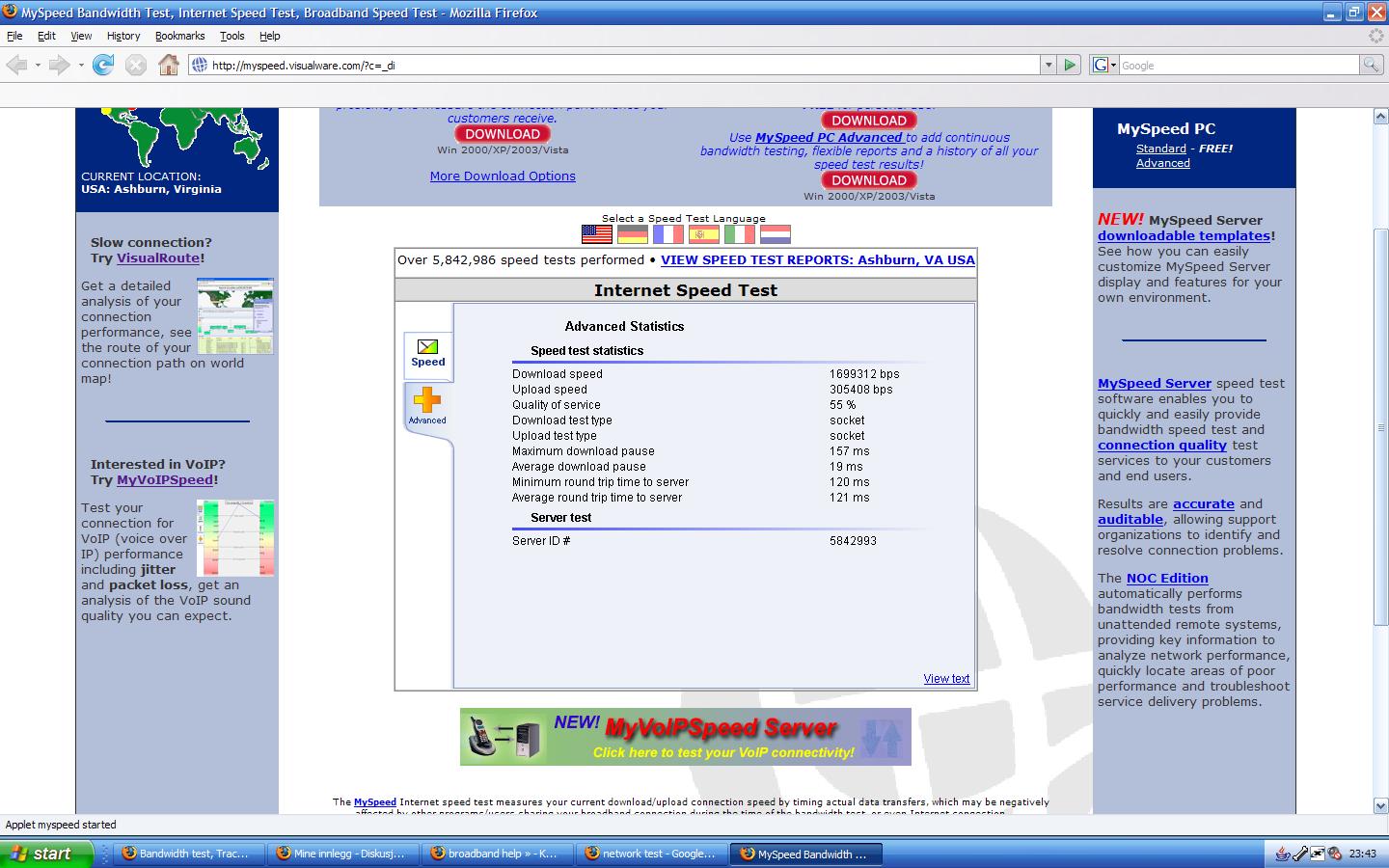
Task: Click the MySpeed PC Standard link
Action: click(1161, 149)
